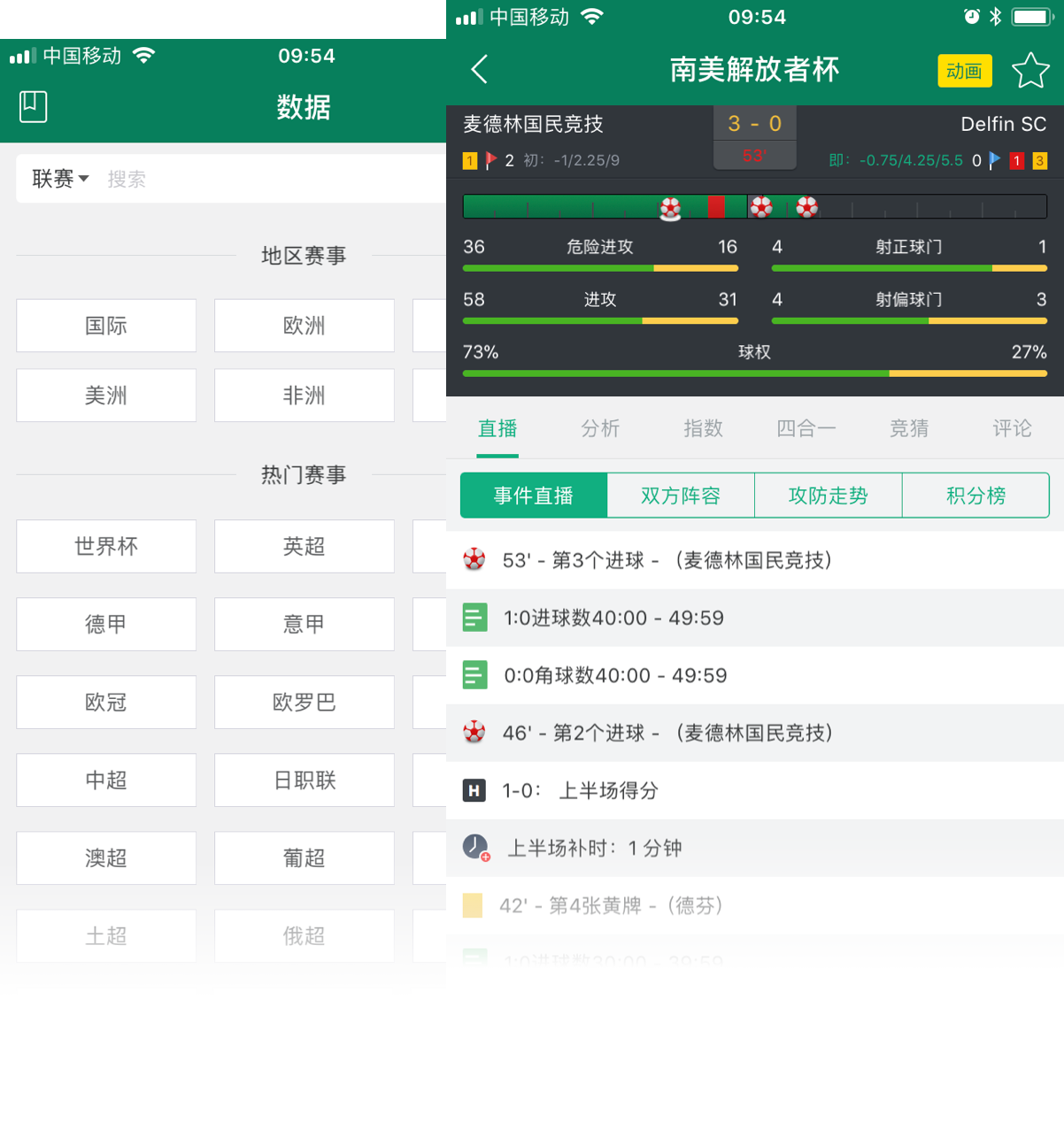Favorite the match with the star icon
This screenshot has height=1122, width=1064.
[x=1030, y=71]
